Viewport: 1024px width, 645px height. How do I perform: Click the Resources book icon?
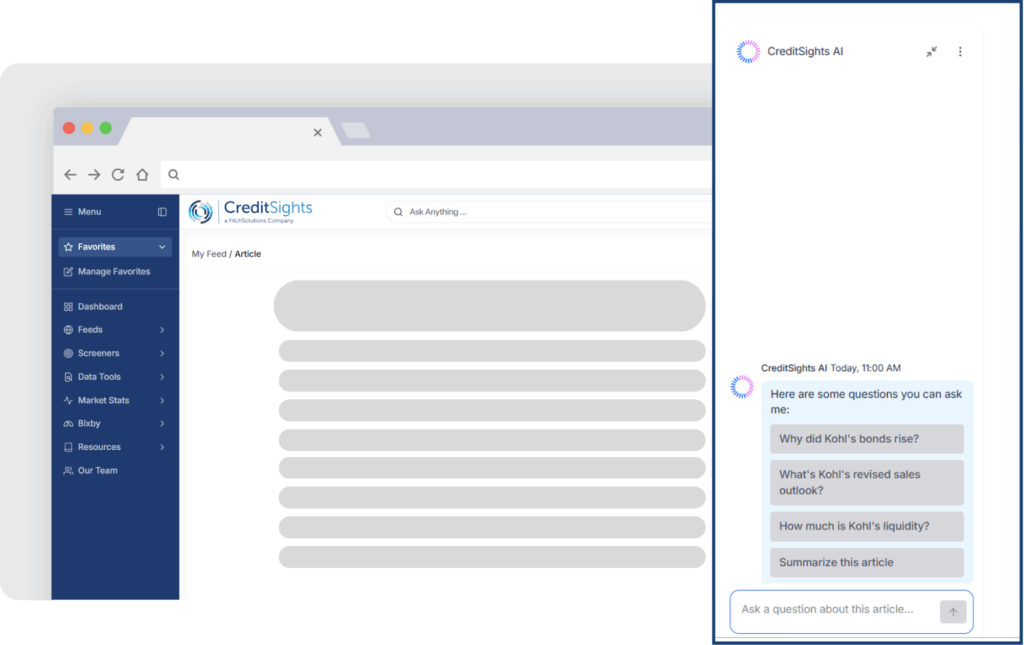point(68,447)
